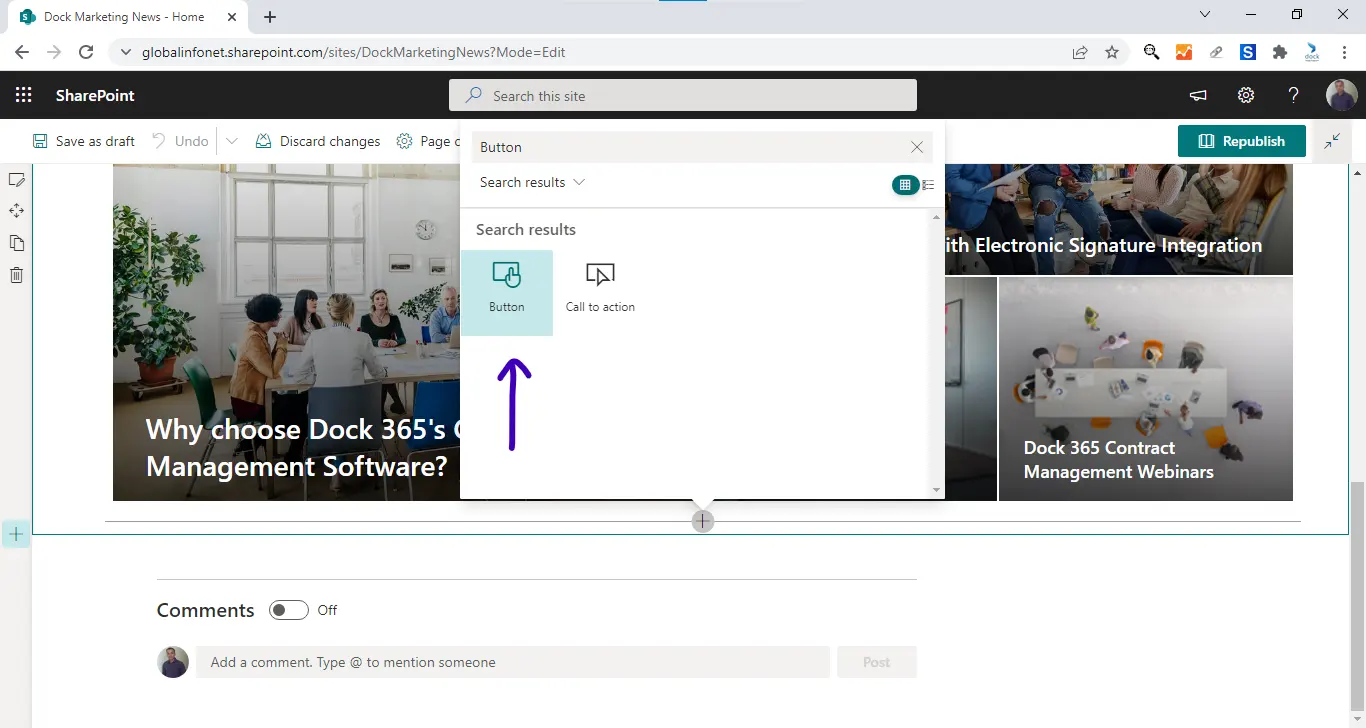Select the Call to action web part
Image resolution: width=1366 pixels, height=728 pixels.
600,292
